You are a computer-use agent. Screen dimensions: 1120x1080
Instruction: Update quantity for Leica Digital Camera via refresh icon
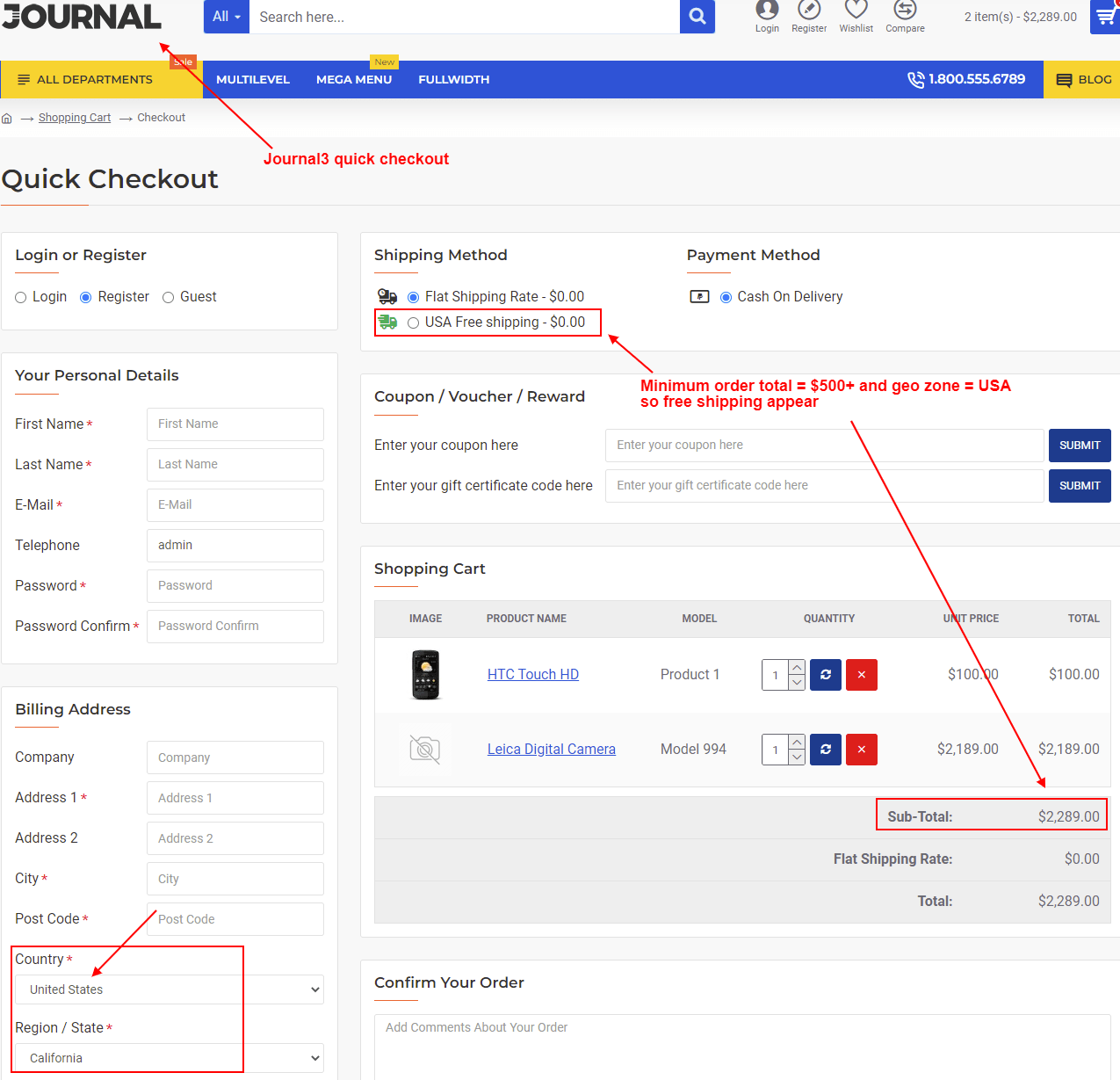[x=825, y=749]
